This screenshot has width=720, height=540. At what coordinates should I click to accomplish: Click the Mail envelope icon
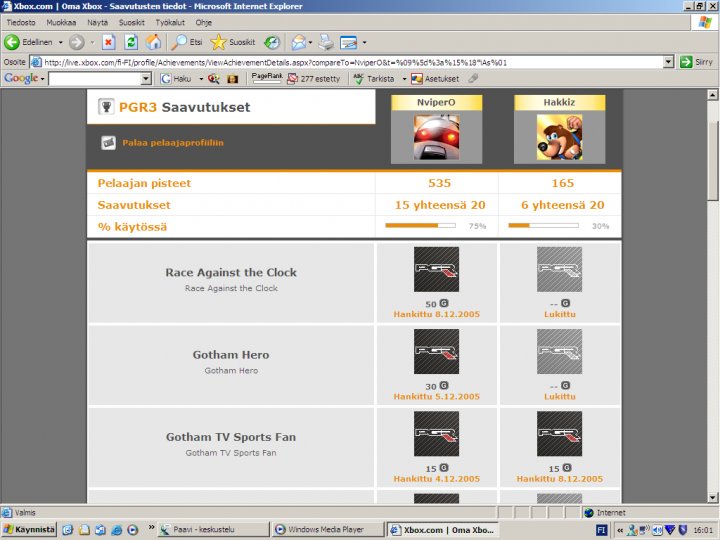coord(298,42)
